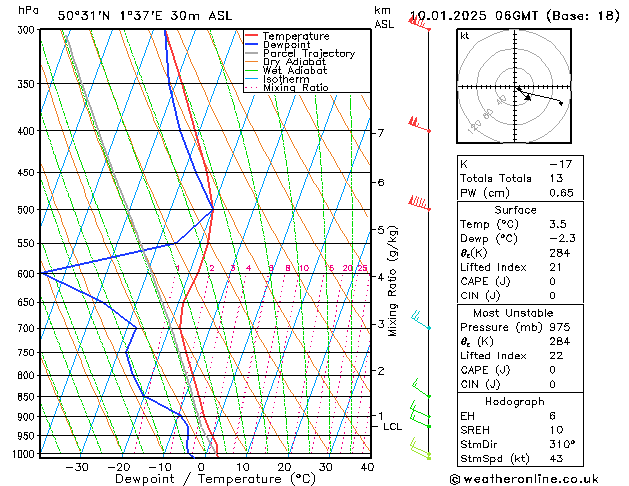This screenshot has height=486, width=629.
Task: Click the 300 pressure level label
Action: point(28,30)
